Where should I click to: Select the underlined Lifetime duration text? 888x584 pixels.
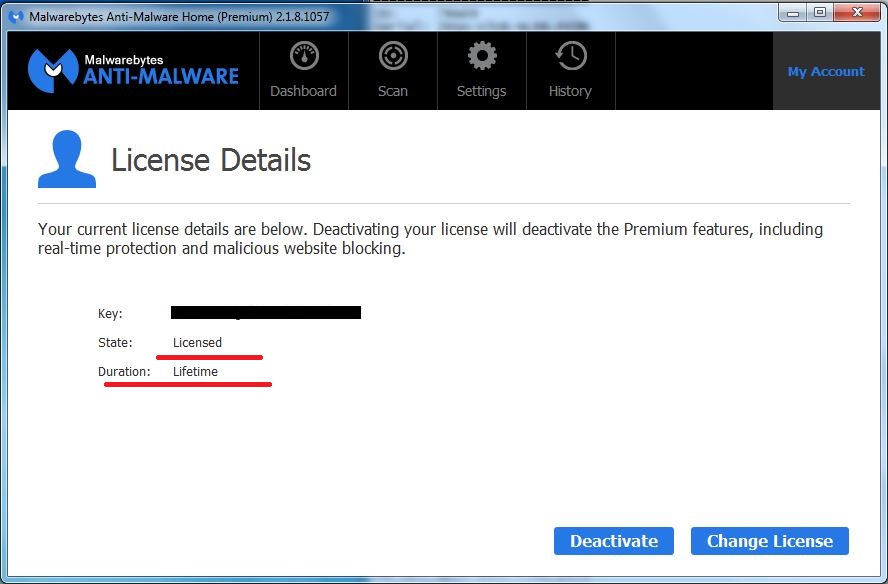click(x=195, y=371)
